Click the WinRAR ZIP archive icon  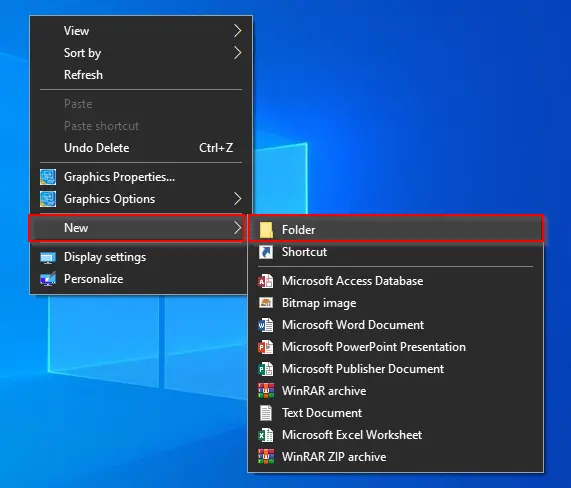(x=266, y=457)
